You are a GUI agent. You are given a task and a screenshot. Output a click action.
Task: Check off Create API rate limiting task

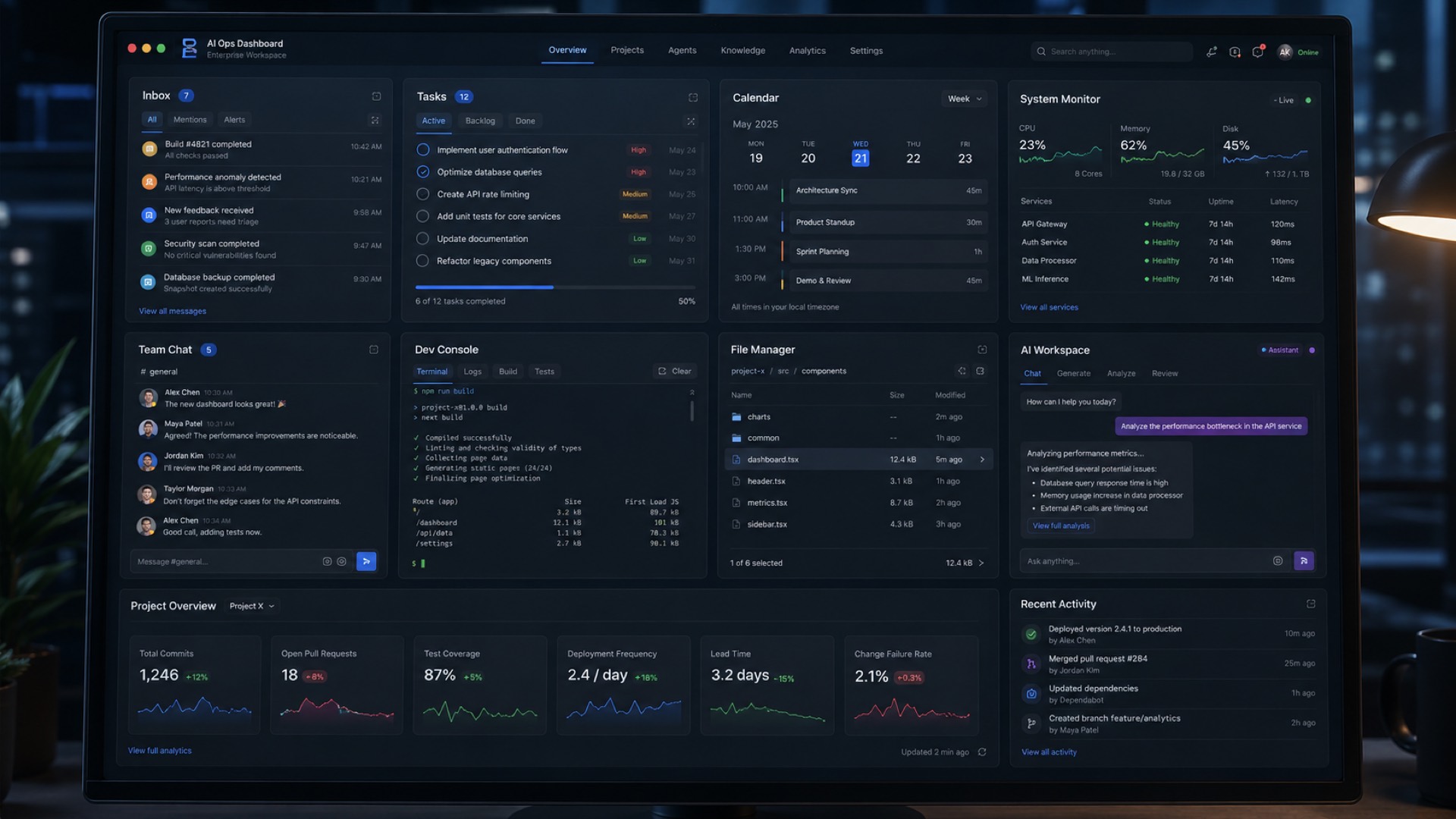423,194
